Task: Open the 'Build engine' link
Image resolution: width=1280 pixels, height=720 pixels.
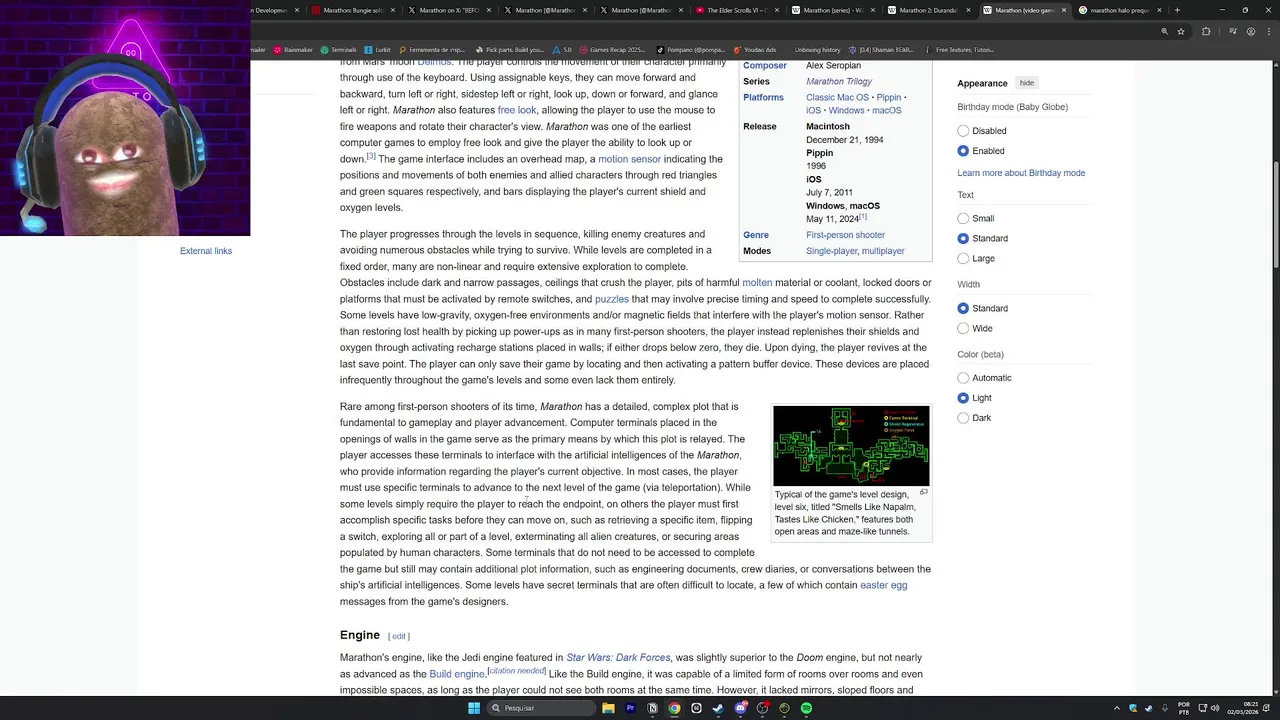Action: [x=457, y=674]
